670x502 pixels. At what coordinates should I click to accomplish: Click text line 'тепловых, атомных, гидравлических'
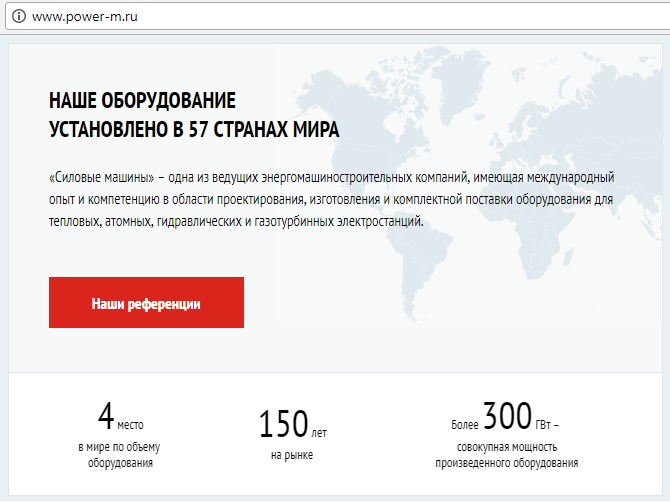[x=236, y=222]
